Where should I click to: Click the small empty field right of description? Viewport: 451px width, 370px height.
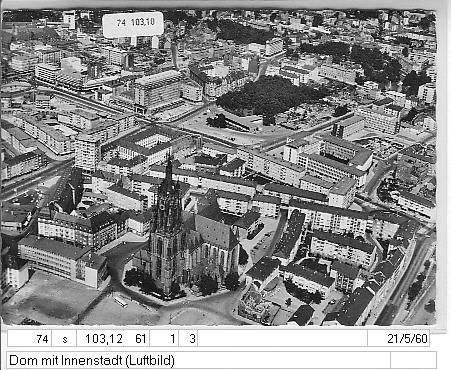point(413,360)
